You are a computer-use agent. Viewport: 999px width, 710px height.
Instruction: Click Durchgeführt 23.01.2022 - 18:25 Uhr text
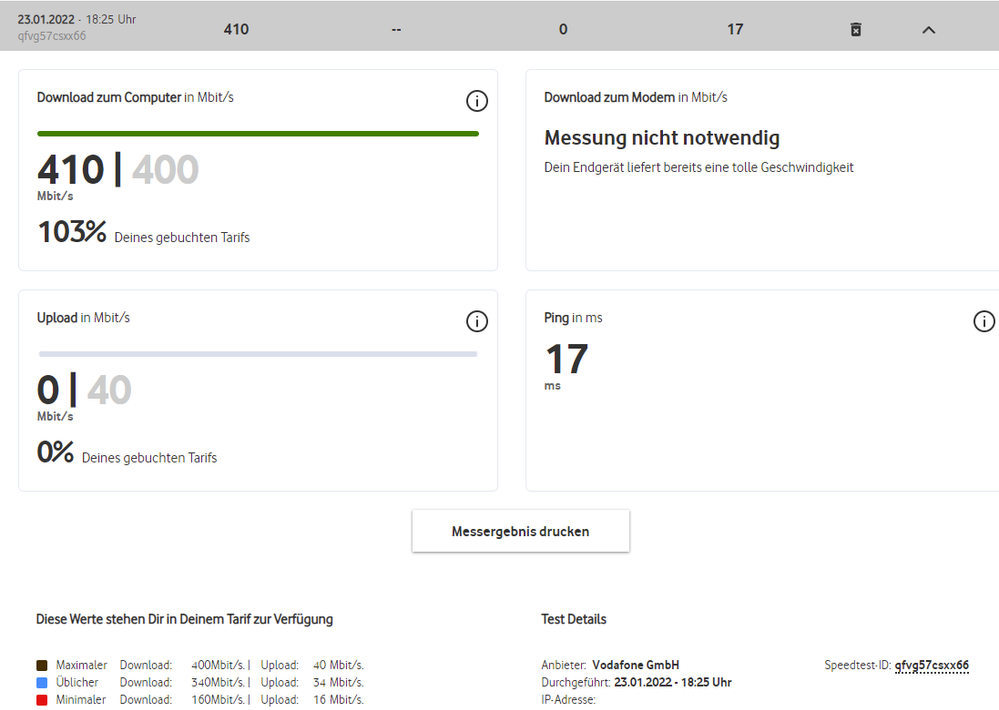(x=636, y=683)
